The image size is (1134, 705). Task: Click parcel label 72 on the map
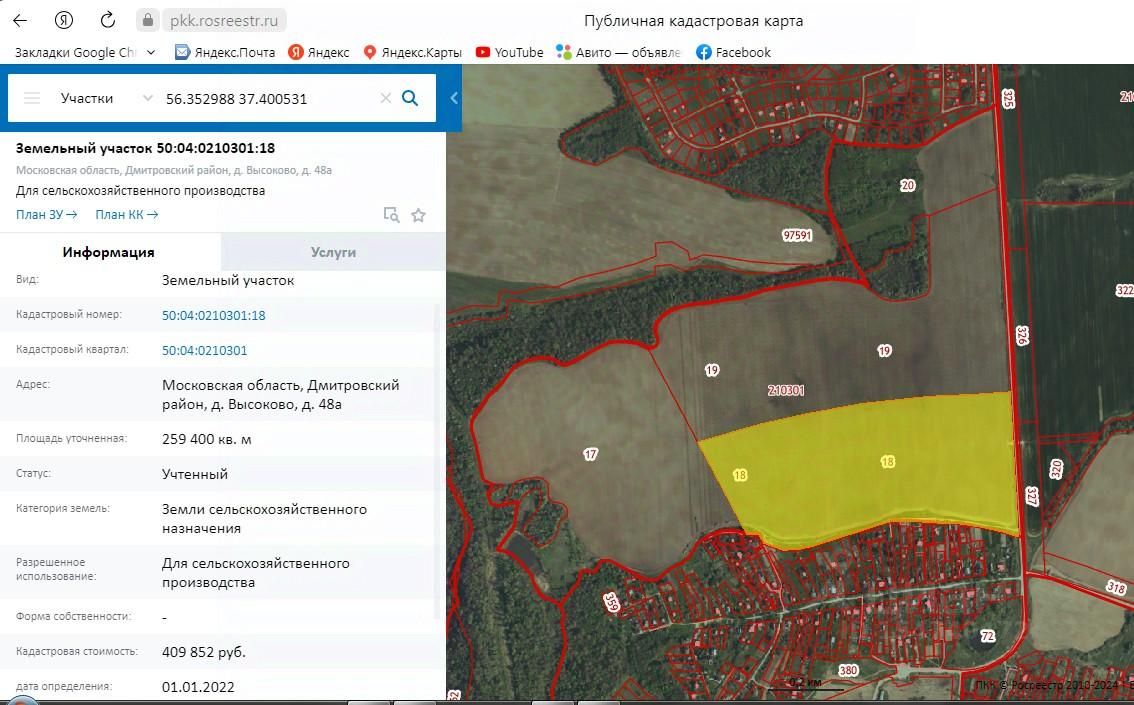click(987, 636)
